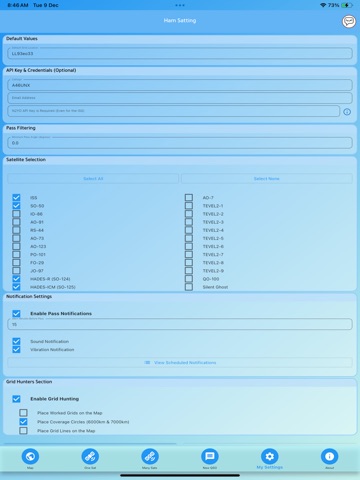Image resolution: width=360 pixels, height=480 pixels.
Task: Check the QO-100 satellite checkbox
Action: point(189,279)
